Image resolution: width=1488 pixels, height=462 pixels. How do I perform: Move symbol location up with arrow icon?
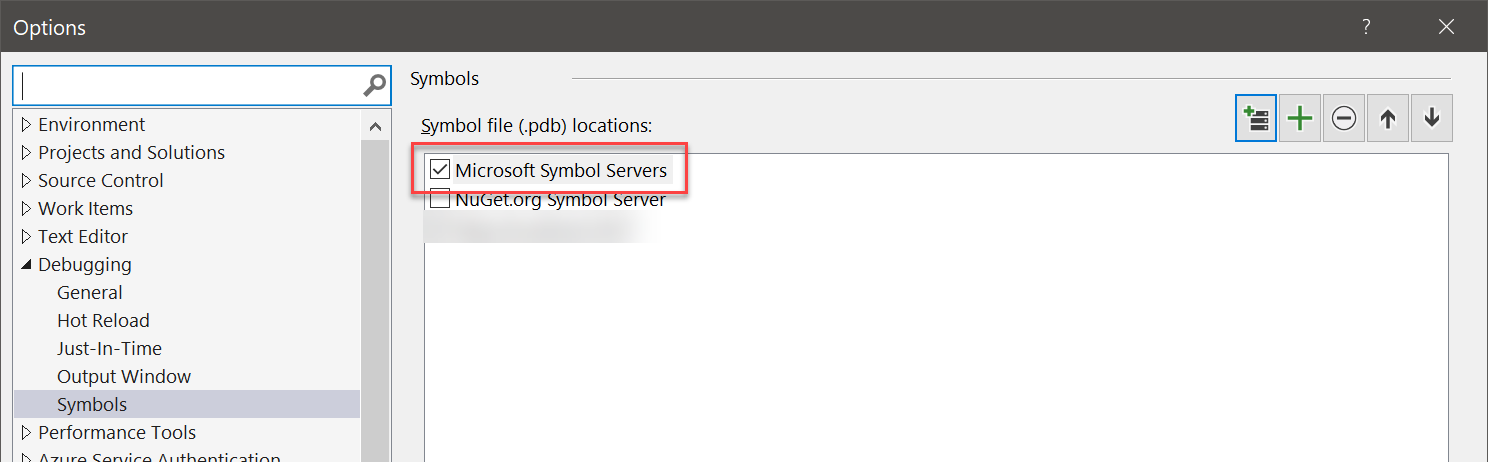(x=1387, y=119)
